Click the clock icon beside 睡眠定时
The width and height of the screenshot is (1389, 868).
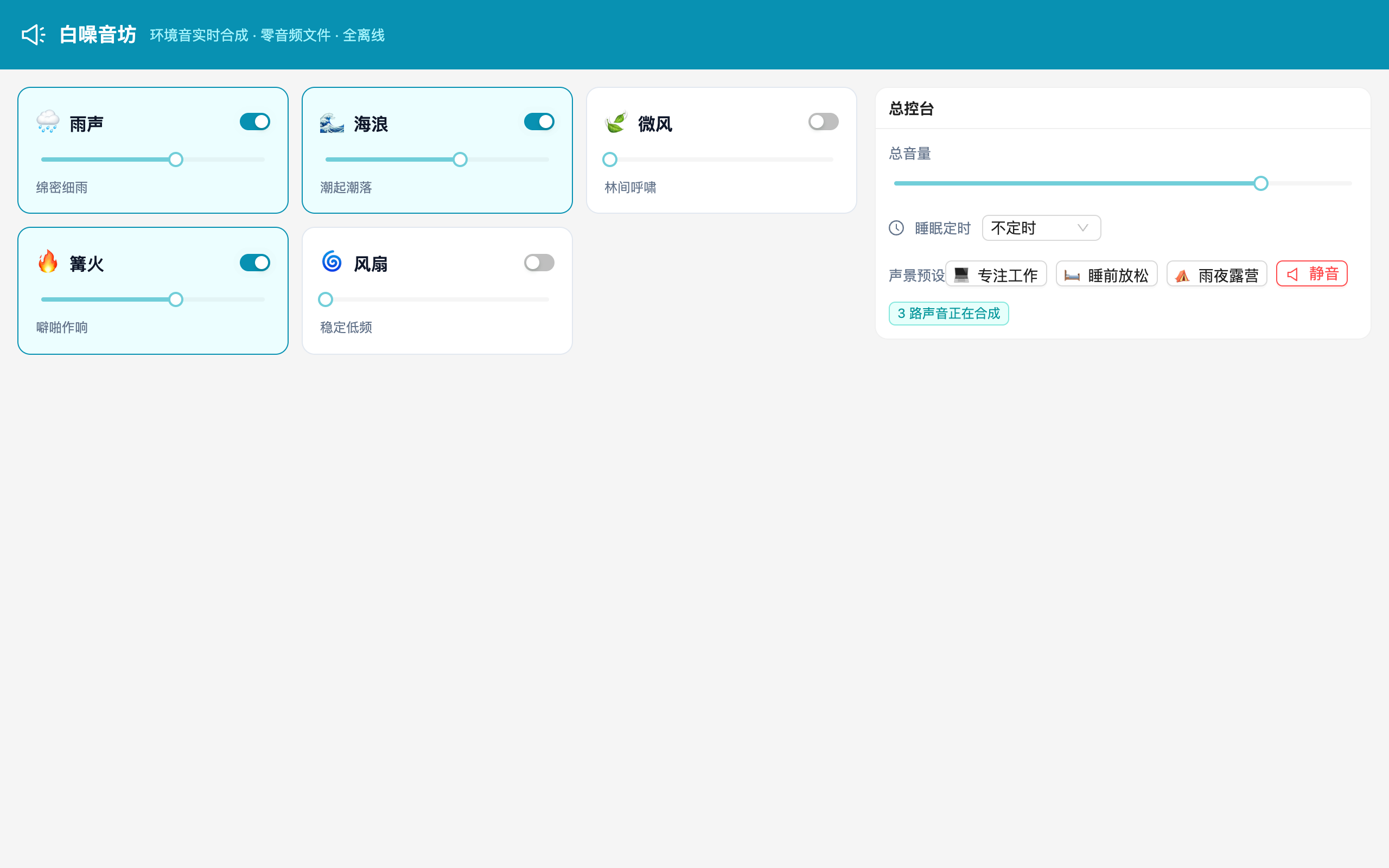click(896, 228)
